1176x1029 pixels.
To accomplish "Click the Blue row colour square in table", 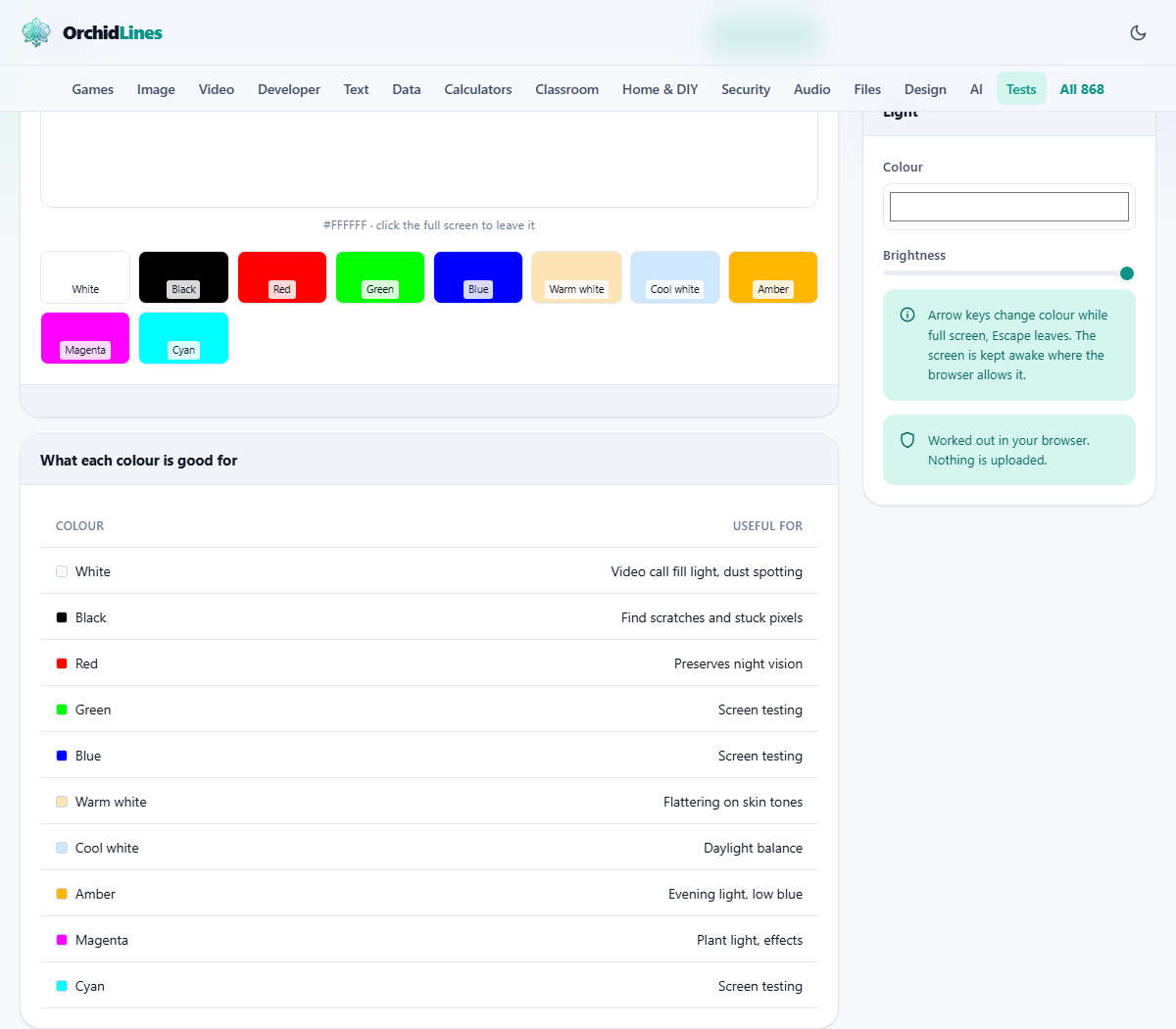I will 62,756.
